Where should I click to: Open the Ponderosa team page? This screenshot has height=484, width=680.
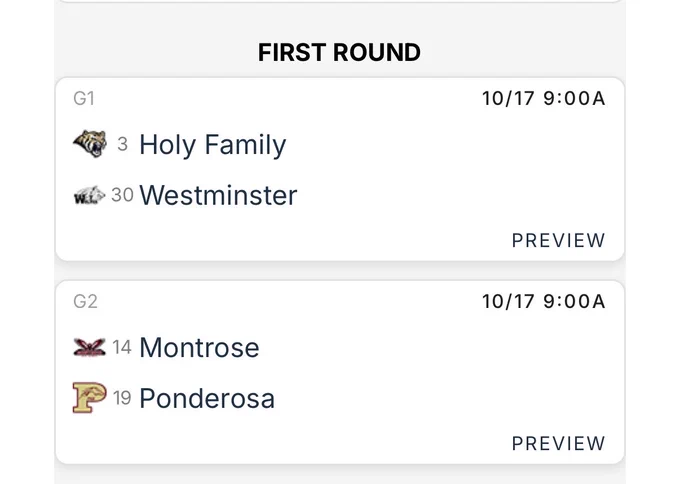(x=207, y=398)
